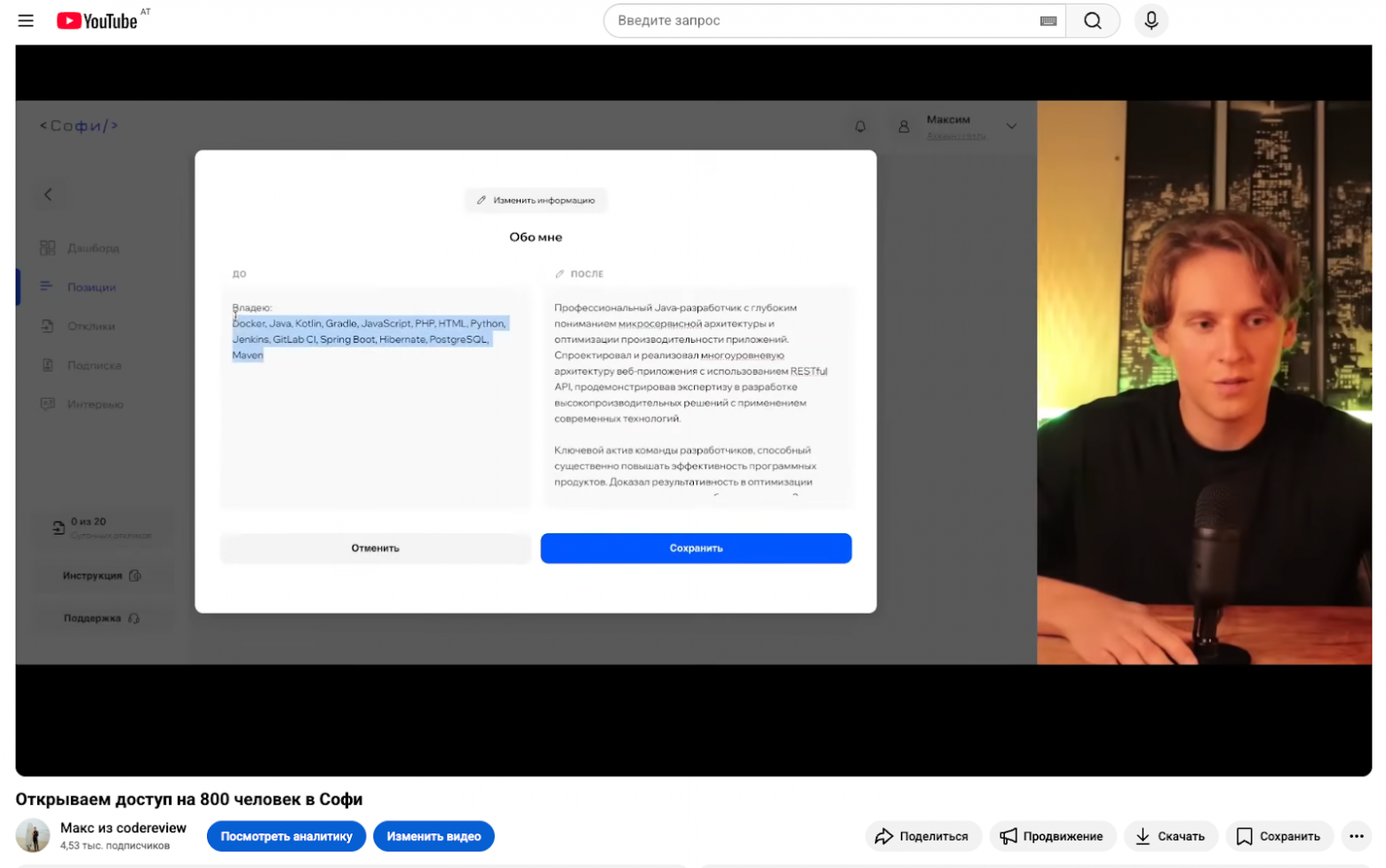This screenshot has width=1386, height=868.
Task: Share the video with 'Поделиться'
Action: click(923, 836)
